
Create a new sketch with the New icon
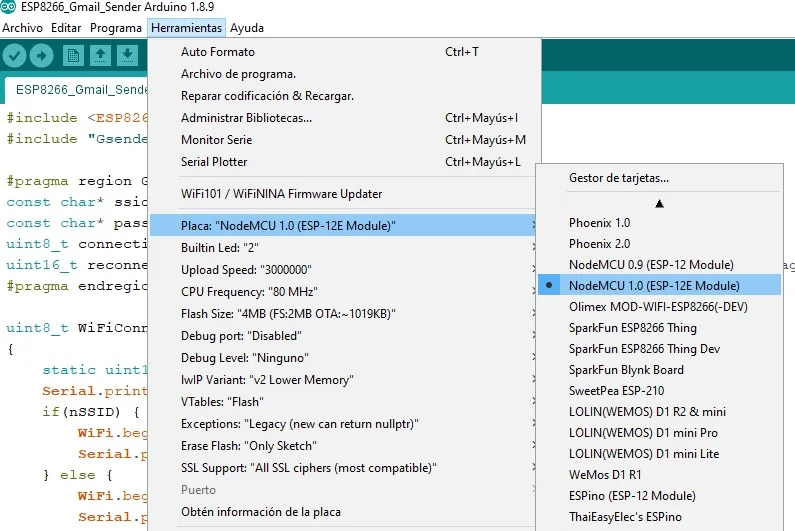pyautogui.click(x=73, y=55)
